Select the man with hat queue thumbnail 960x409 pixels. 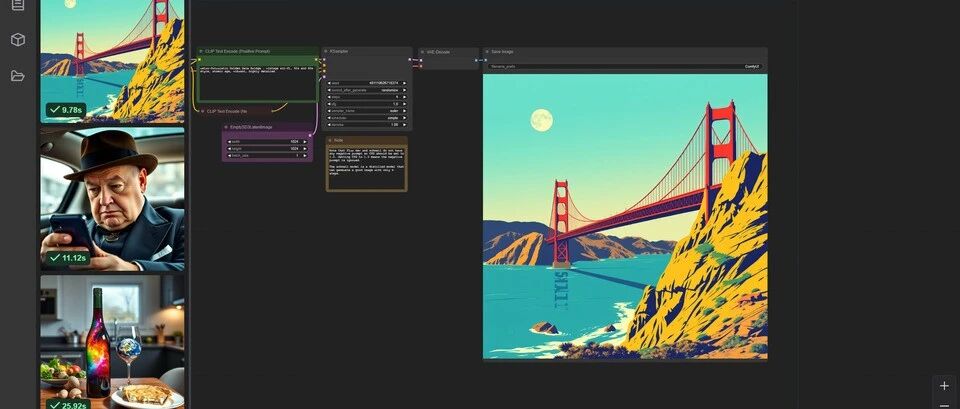pos(112,198)
